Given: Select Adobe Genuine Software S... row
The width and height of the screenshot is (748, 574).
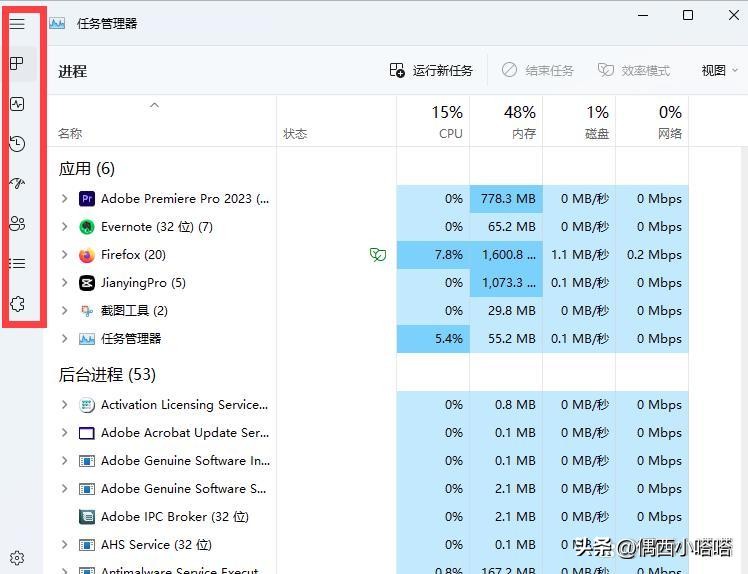Looking at the screenshot, I should click(369, 489).
